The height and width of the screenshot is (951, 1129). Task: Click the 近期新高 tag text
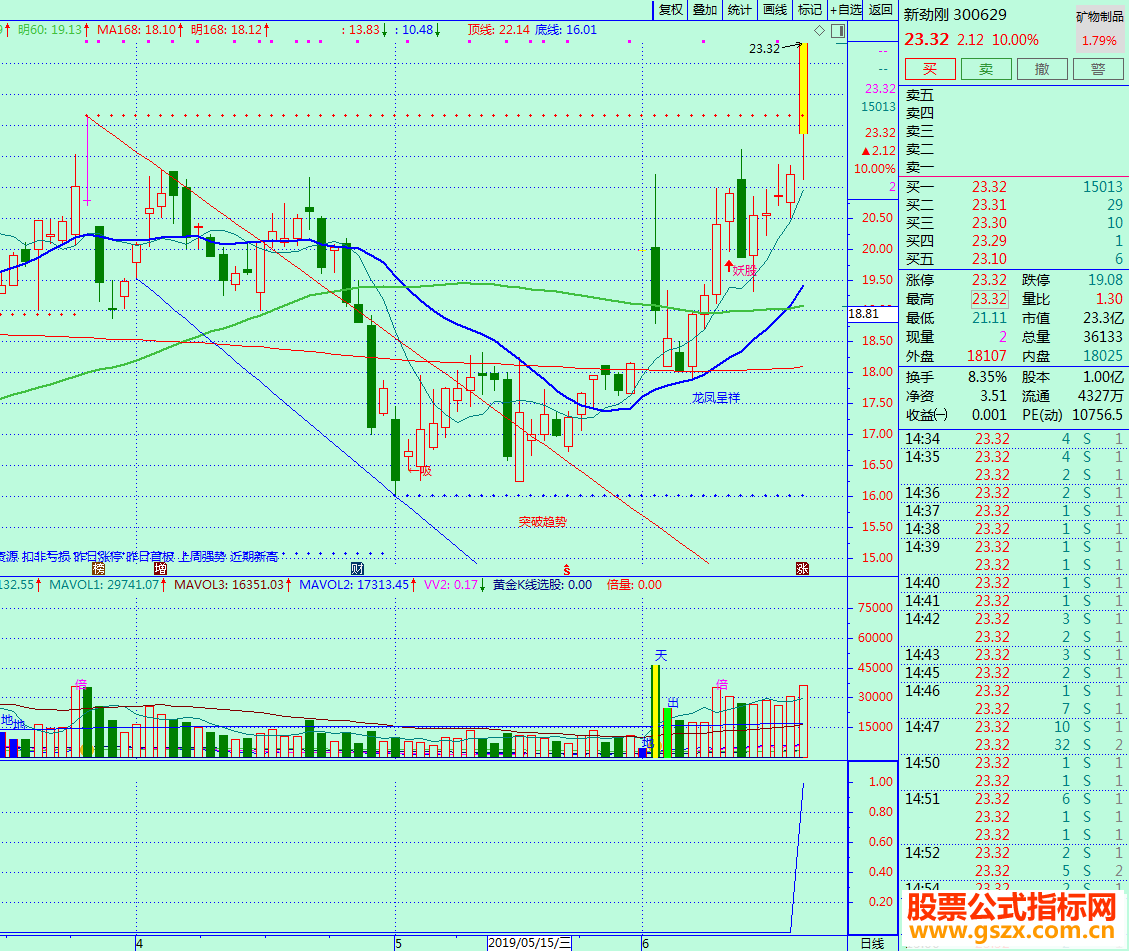coord(253,556)
